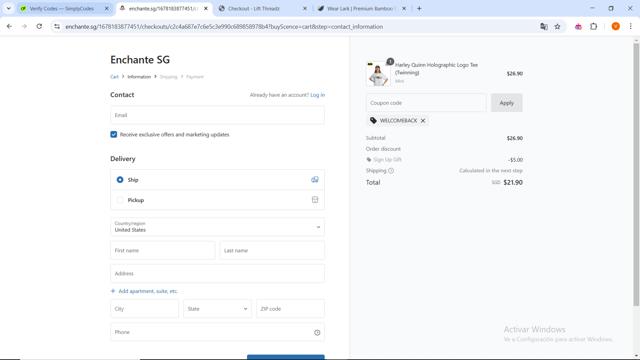The height and width of the screenshot is (360, 640).
Task: Click the $21.90 total amount
Action: point(513,182)
